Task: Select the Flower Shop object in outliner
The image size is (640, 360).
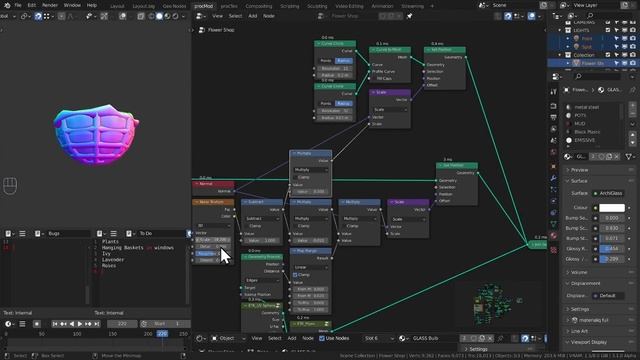Action: coord(593,63)
